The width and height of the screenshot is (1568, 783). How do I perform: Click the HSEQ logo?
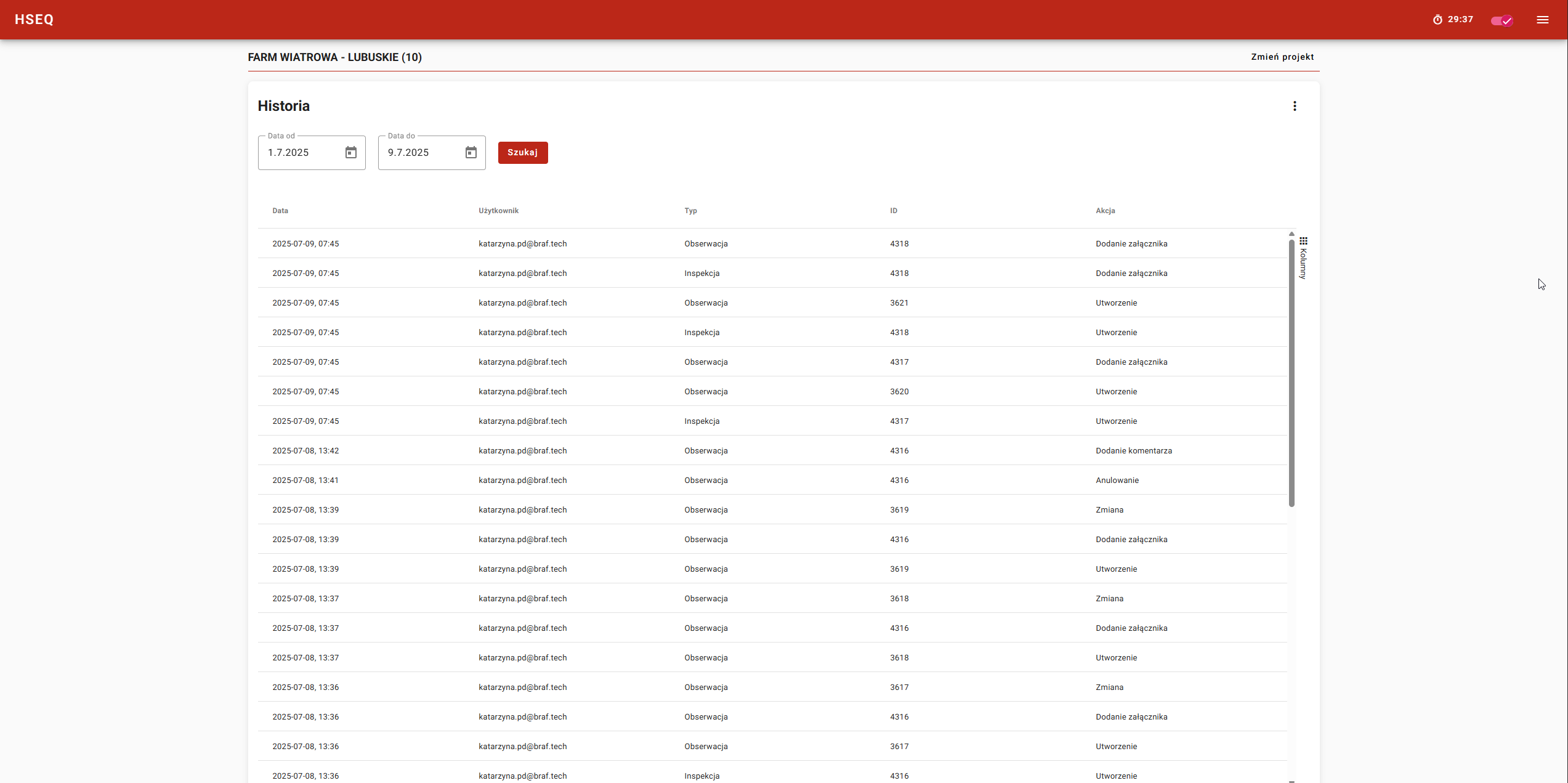pyautogui.click(x=34, y=20)
